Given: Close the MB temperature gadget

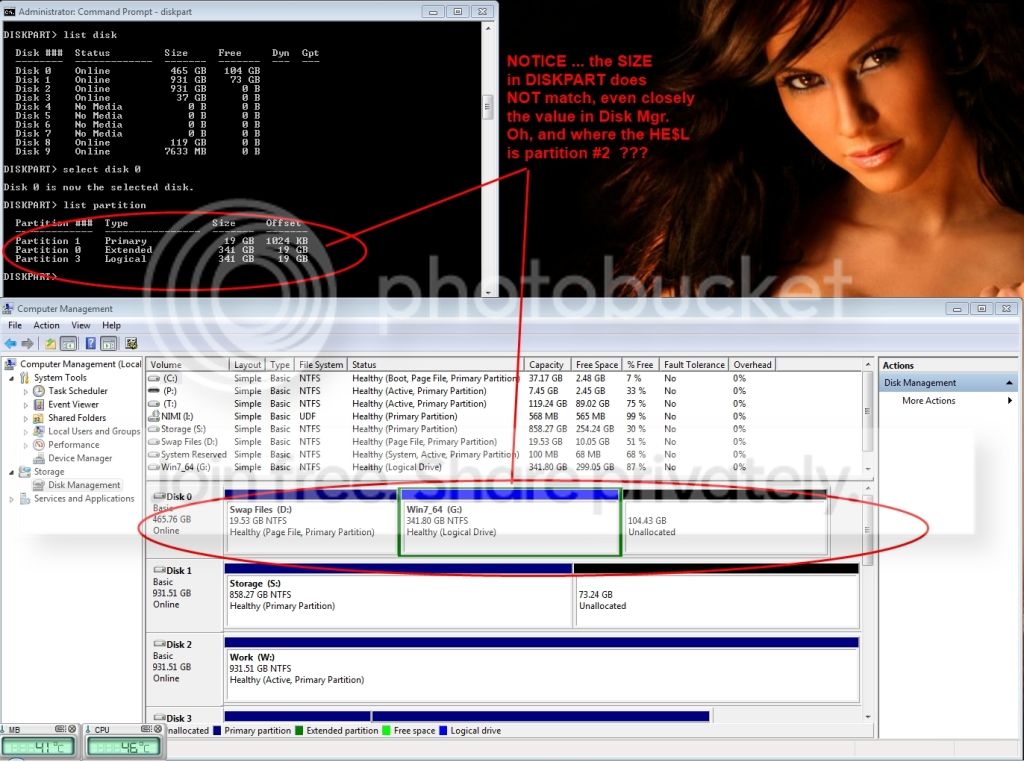Looking at the screenshot, I should 72,729.
